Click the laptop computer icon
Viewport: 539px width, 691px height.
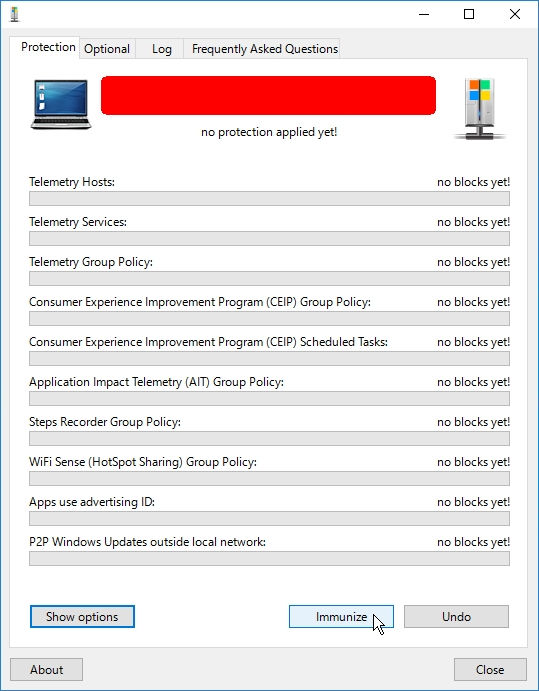tap(61, 104)
